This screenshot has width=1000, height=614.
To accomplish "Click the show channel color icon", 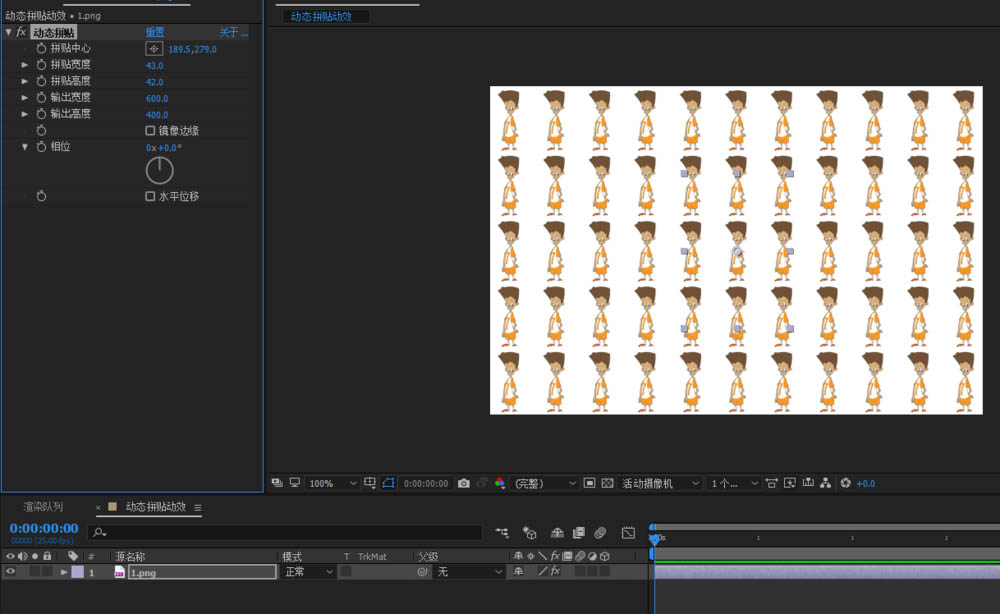I will (x=500, y=483).
